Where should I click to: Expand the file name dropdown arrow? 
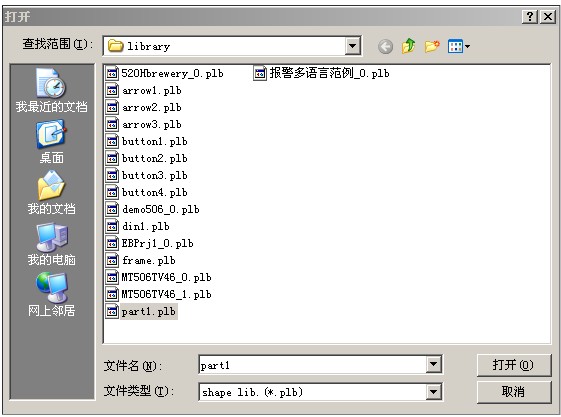click(x=433, y=364)
